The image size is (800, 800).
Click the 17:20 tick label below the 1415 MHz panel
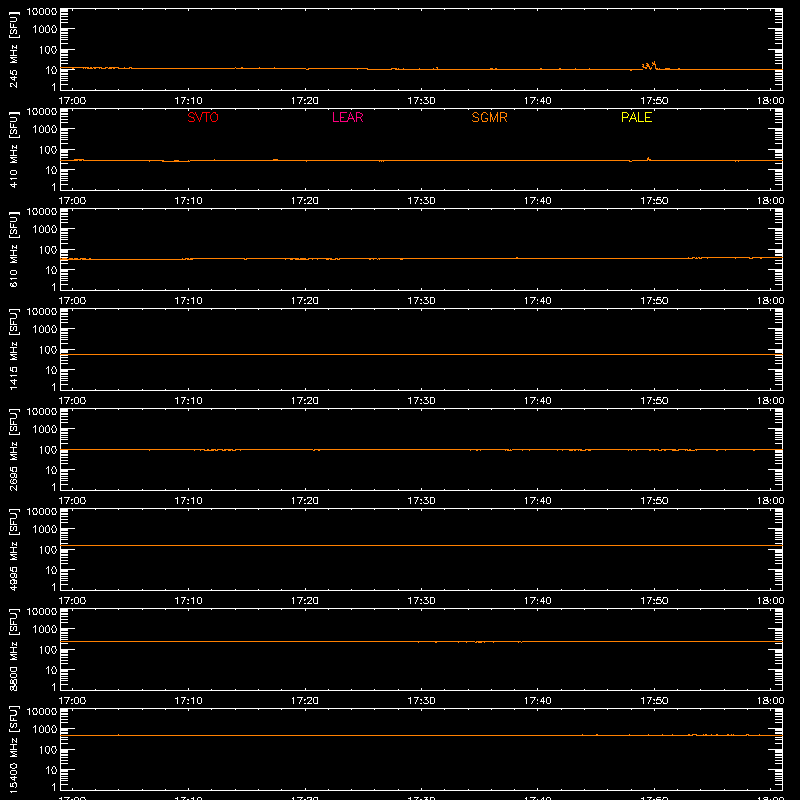point(305,401)
